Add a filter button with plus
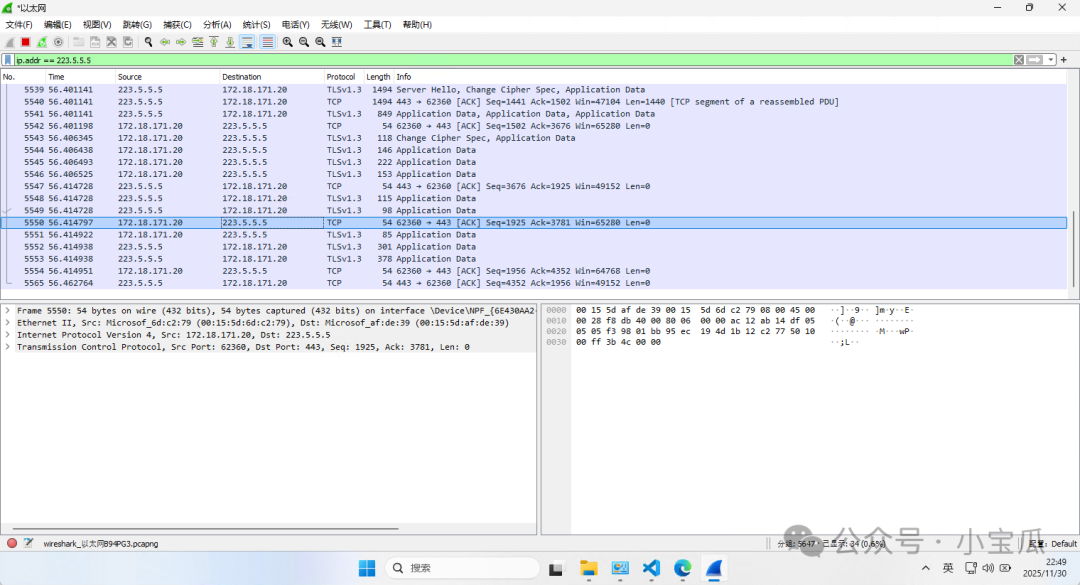This screenshot has height=585, width=1080. coord(1066,60)
